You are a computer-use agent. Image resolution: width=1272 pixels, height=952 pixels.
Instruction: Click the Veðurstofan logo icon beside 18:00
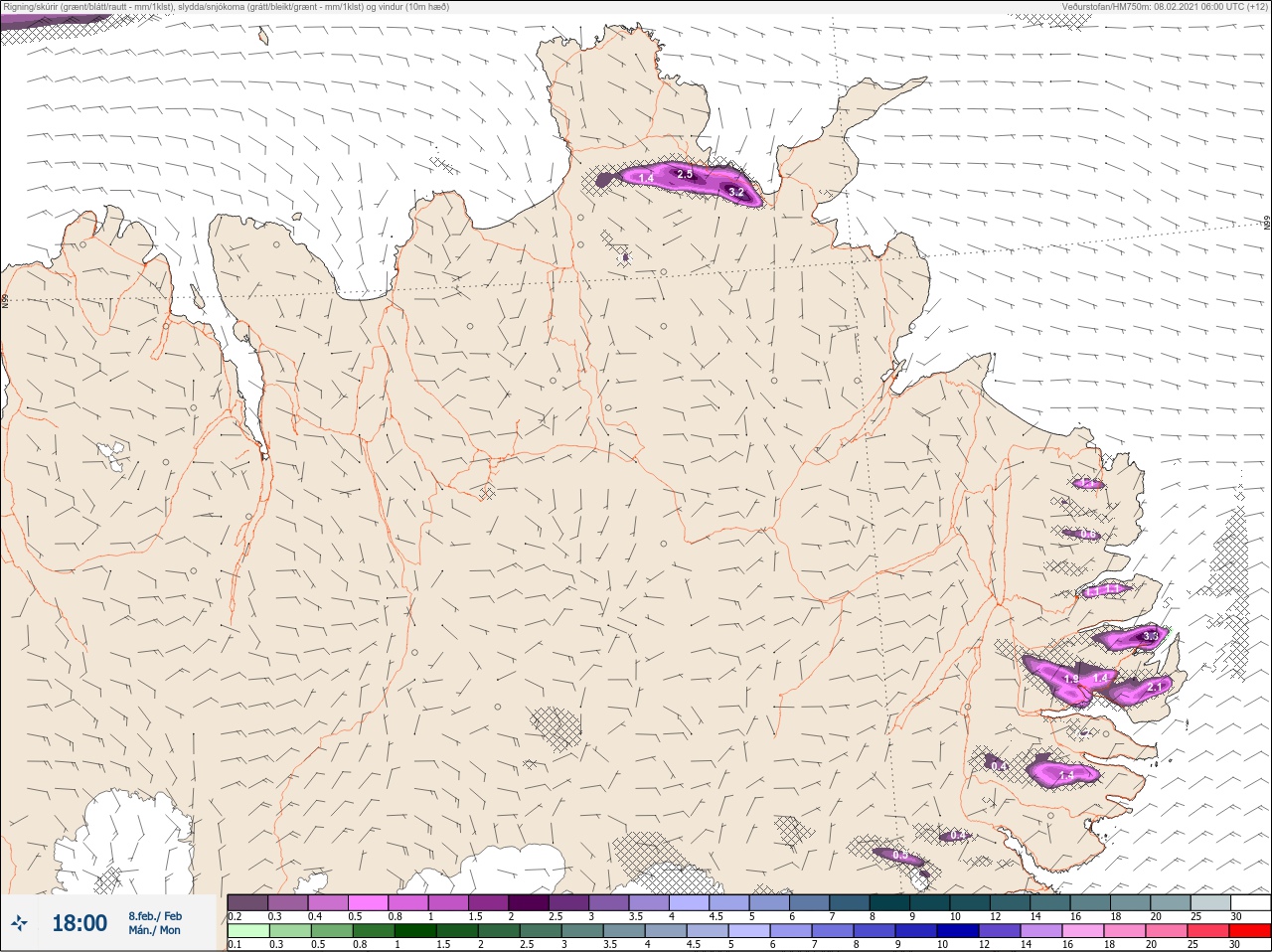[x=19, y=923]
